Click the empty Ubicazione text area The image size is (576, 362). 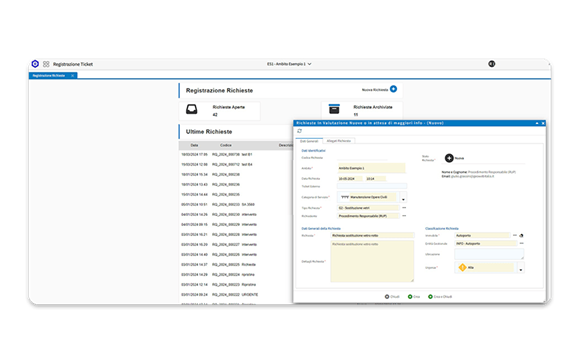489,254
